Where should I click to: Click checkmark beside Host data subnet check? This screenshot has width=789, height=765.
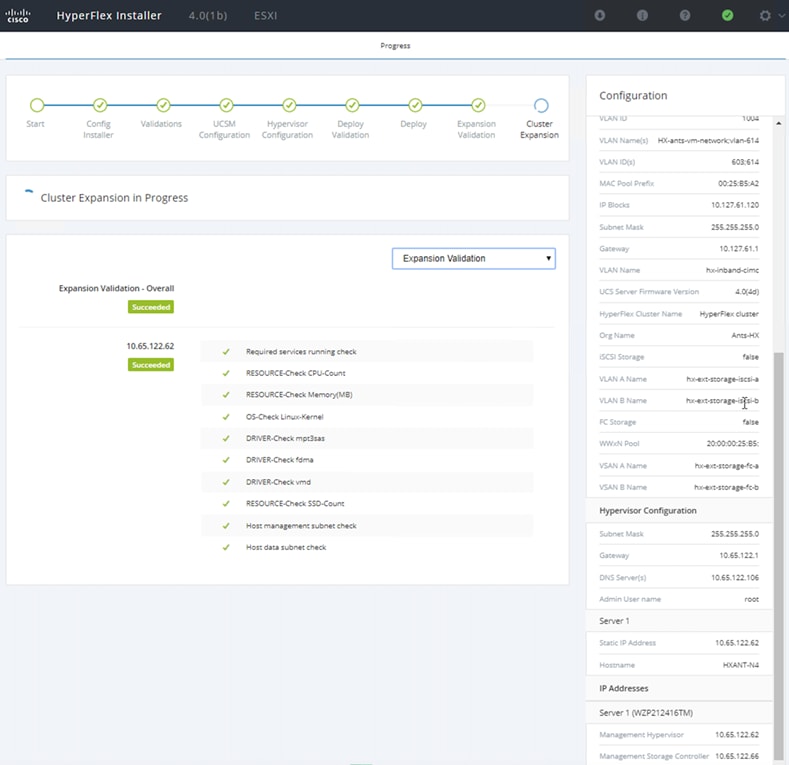coord(226,548)
